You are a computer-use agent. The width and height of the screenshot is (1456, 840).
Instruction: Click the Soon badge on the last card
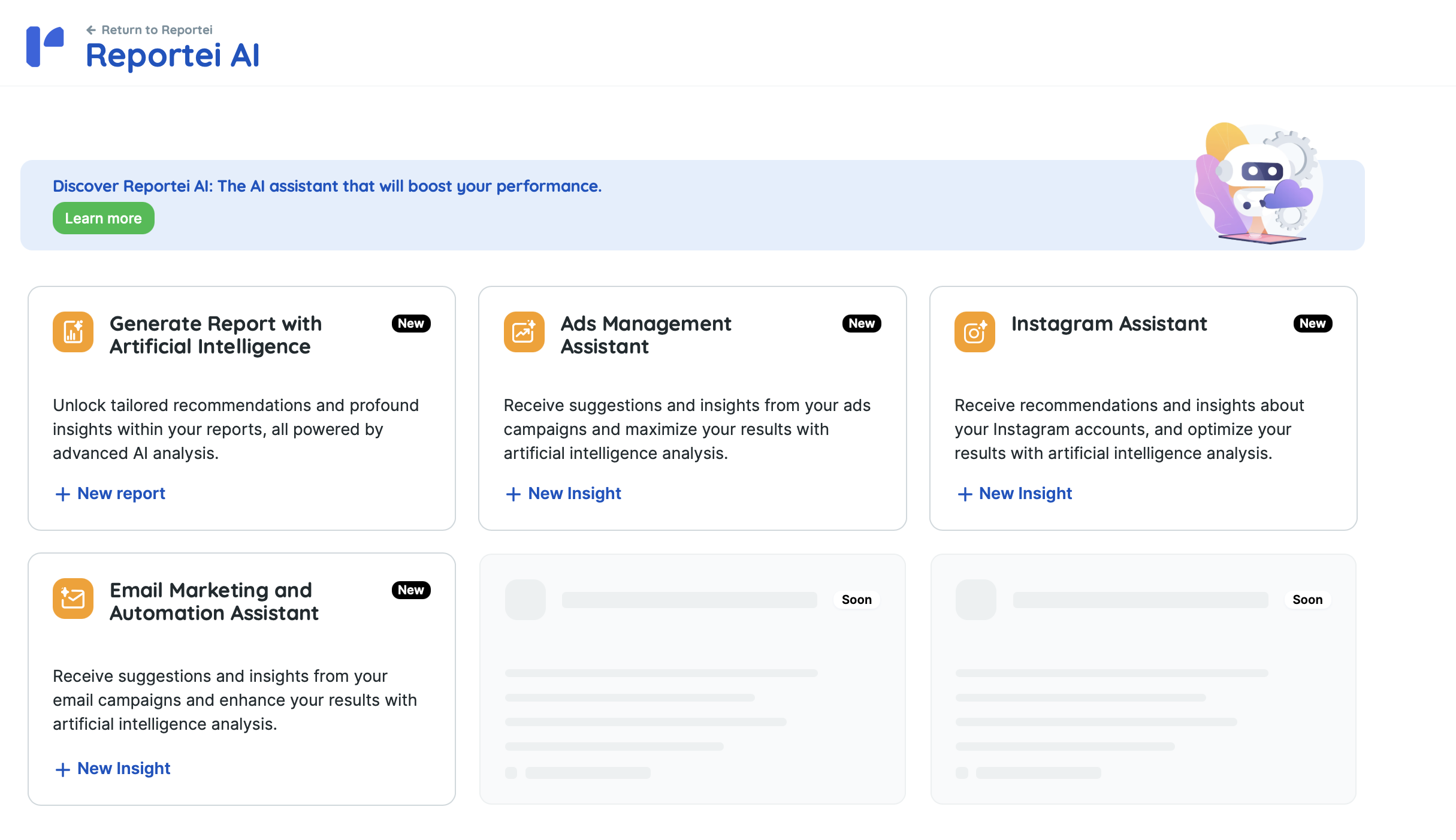coord(1307,600)
